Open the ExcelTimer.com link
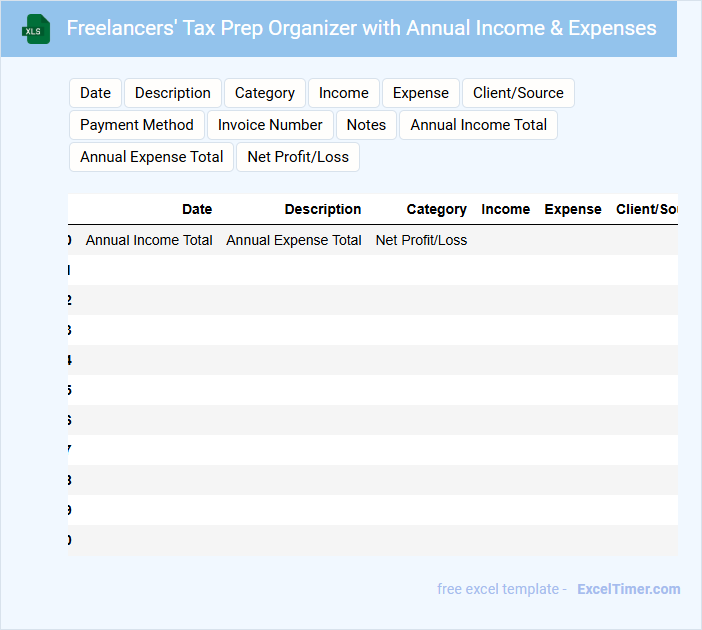Viewport: 702px width, 630px height. tap(628, 589)
